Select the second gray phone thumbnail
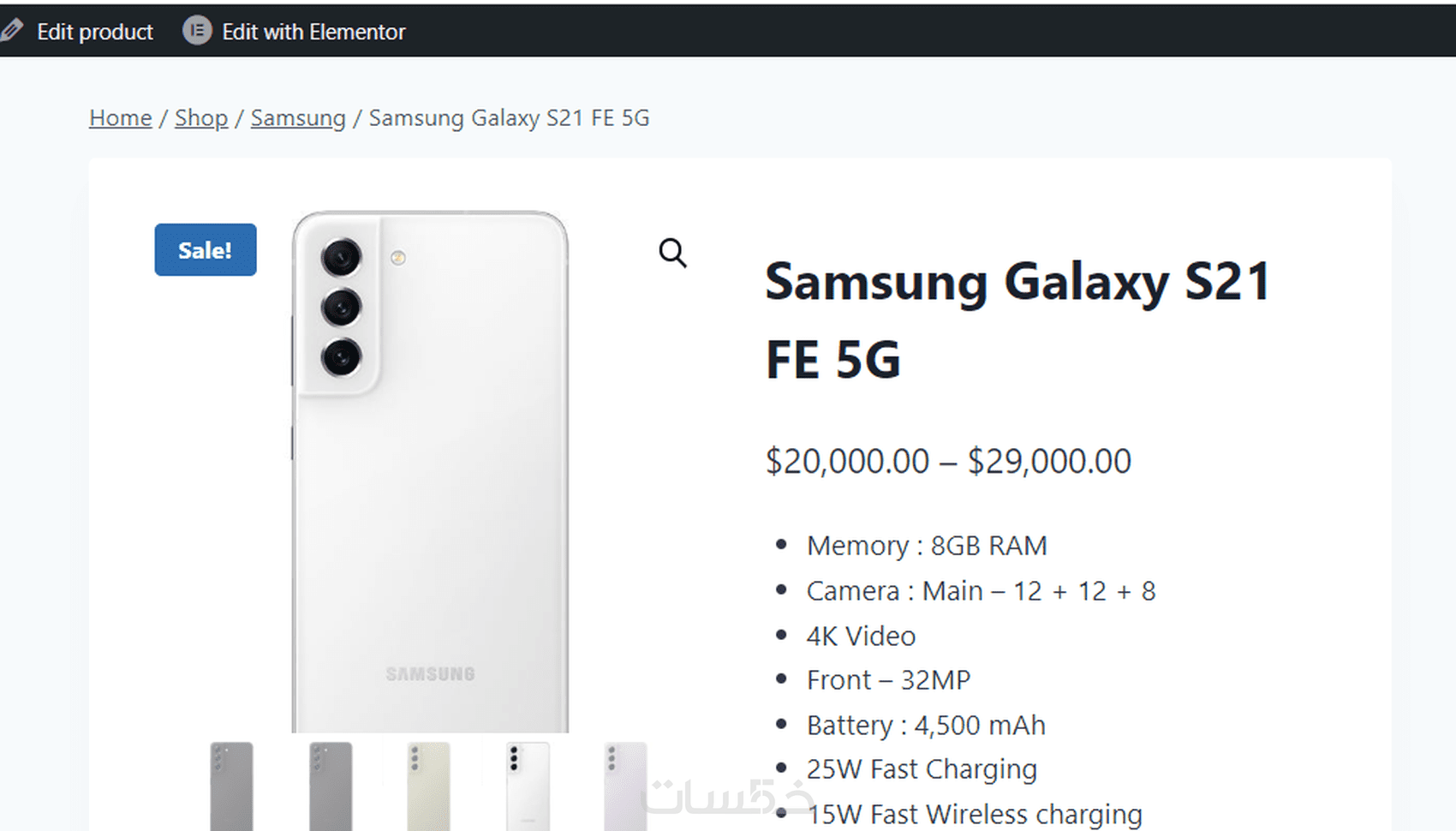The image size is (1456, 831). click(331, 786)
